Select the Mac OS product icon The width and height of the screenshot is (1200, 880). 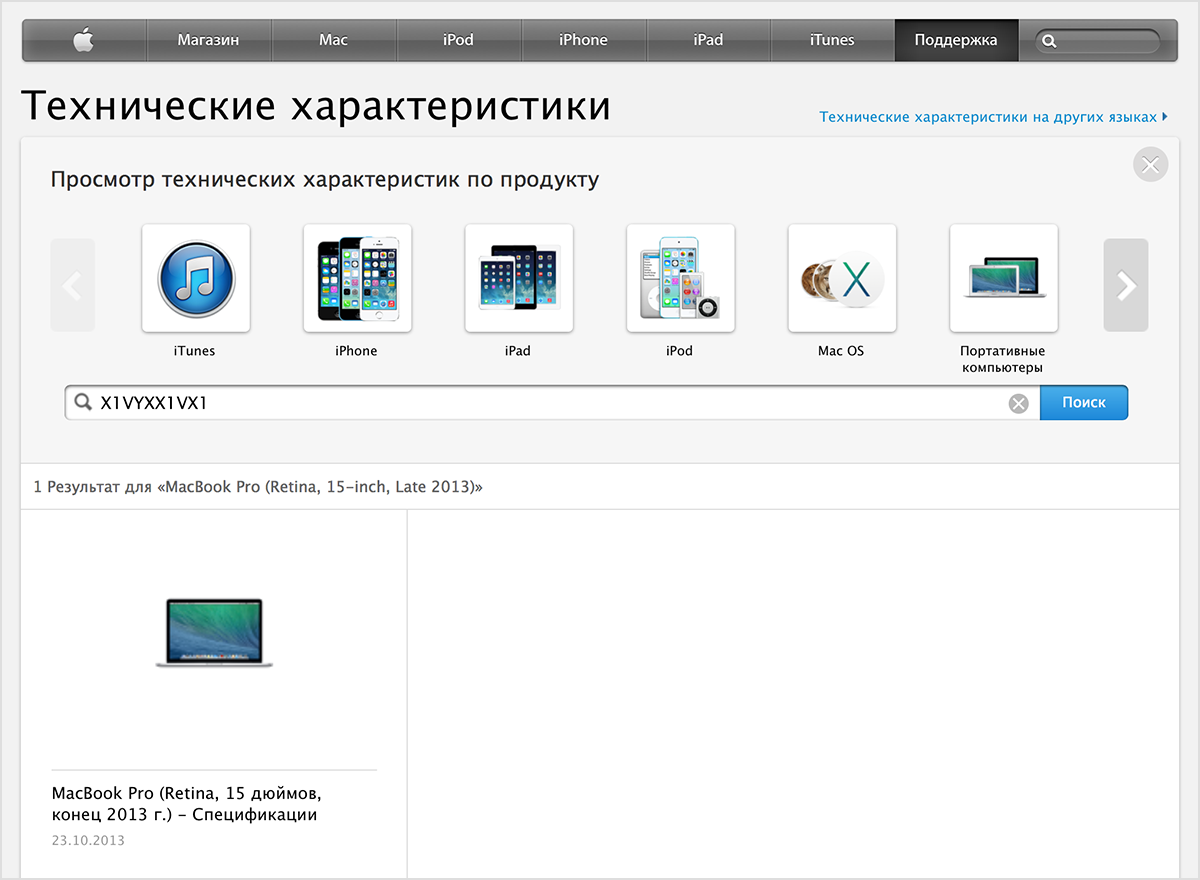(x=841, y=278)
